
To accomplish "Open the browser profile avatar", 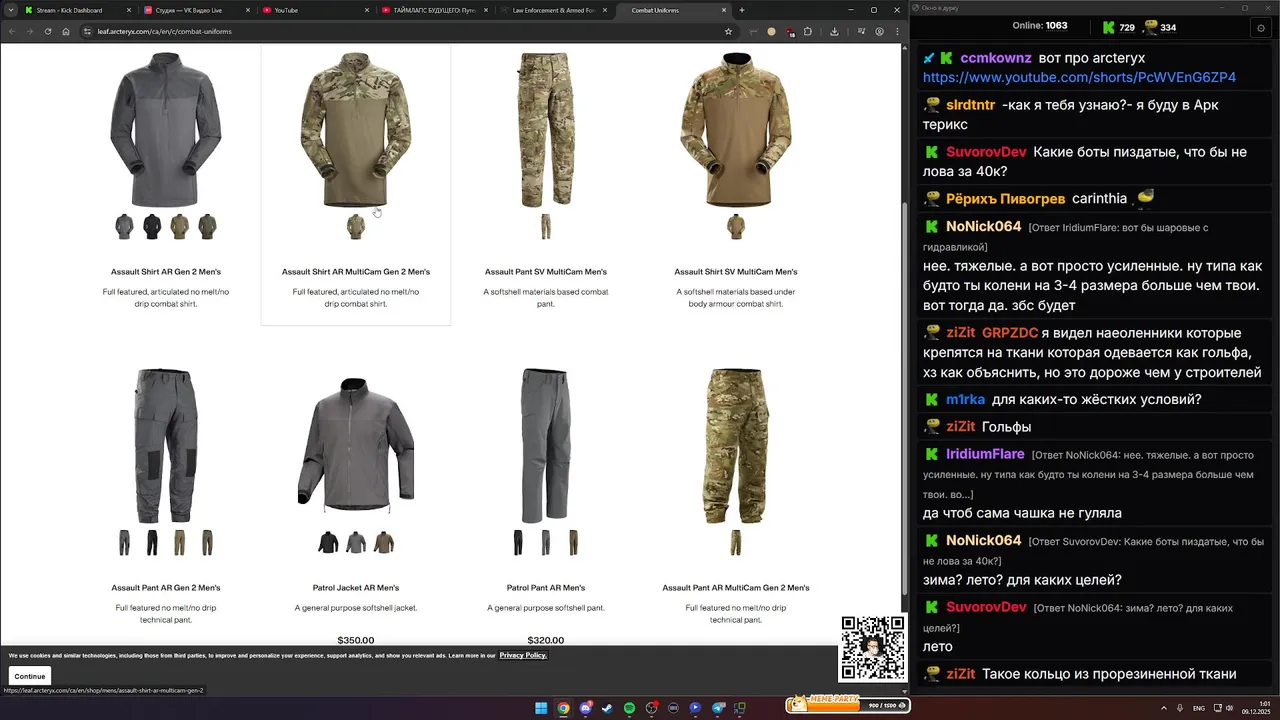I will click(879, 31).
